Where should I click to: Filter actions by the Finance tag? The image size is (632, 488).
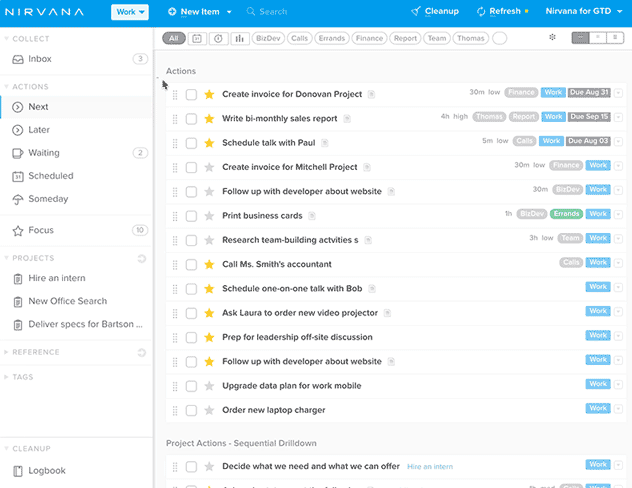pos(368,38)
